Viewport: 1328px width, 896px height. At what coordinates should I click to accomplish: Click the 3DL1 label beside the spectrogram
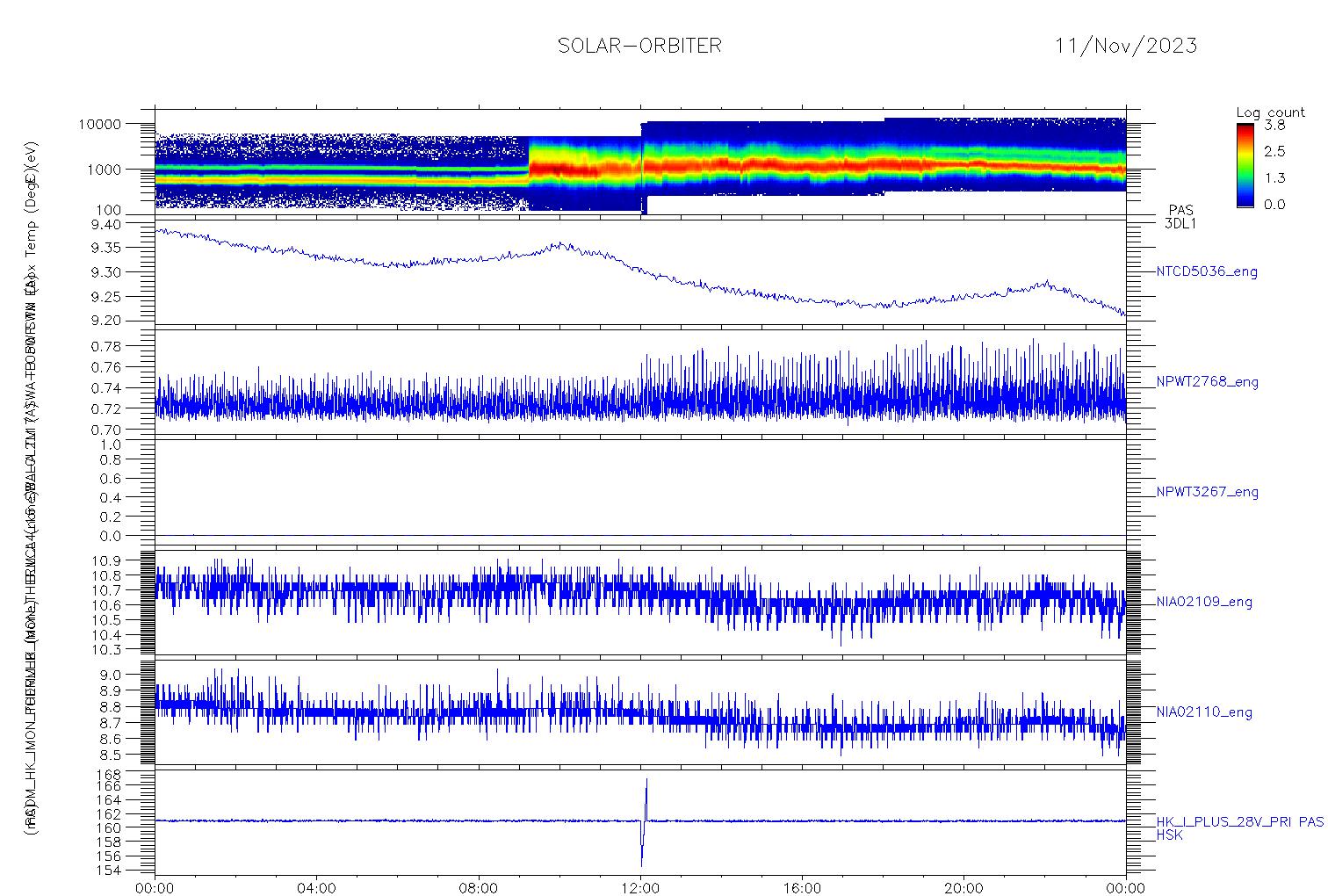coord(1180,223)
